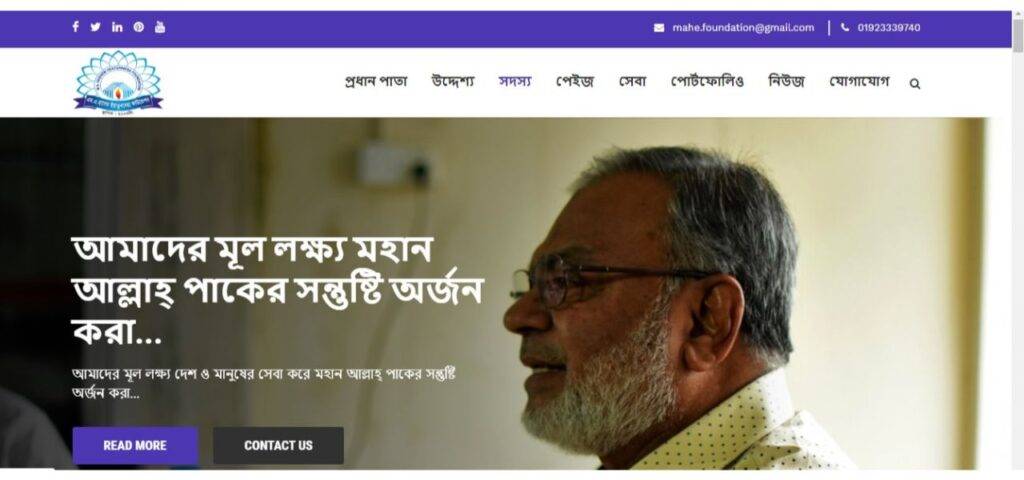This screenshot has height=480, width=1024.
Task: Go to the যোগাযোগ page
Action: click(859, 82)
